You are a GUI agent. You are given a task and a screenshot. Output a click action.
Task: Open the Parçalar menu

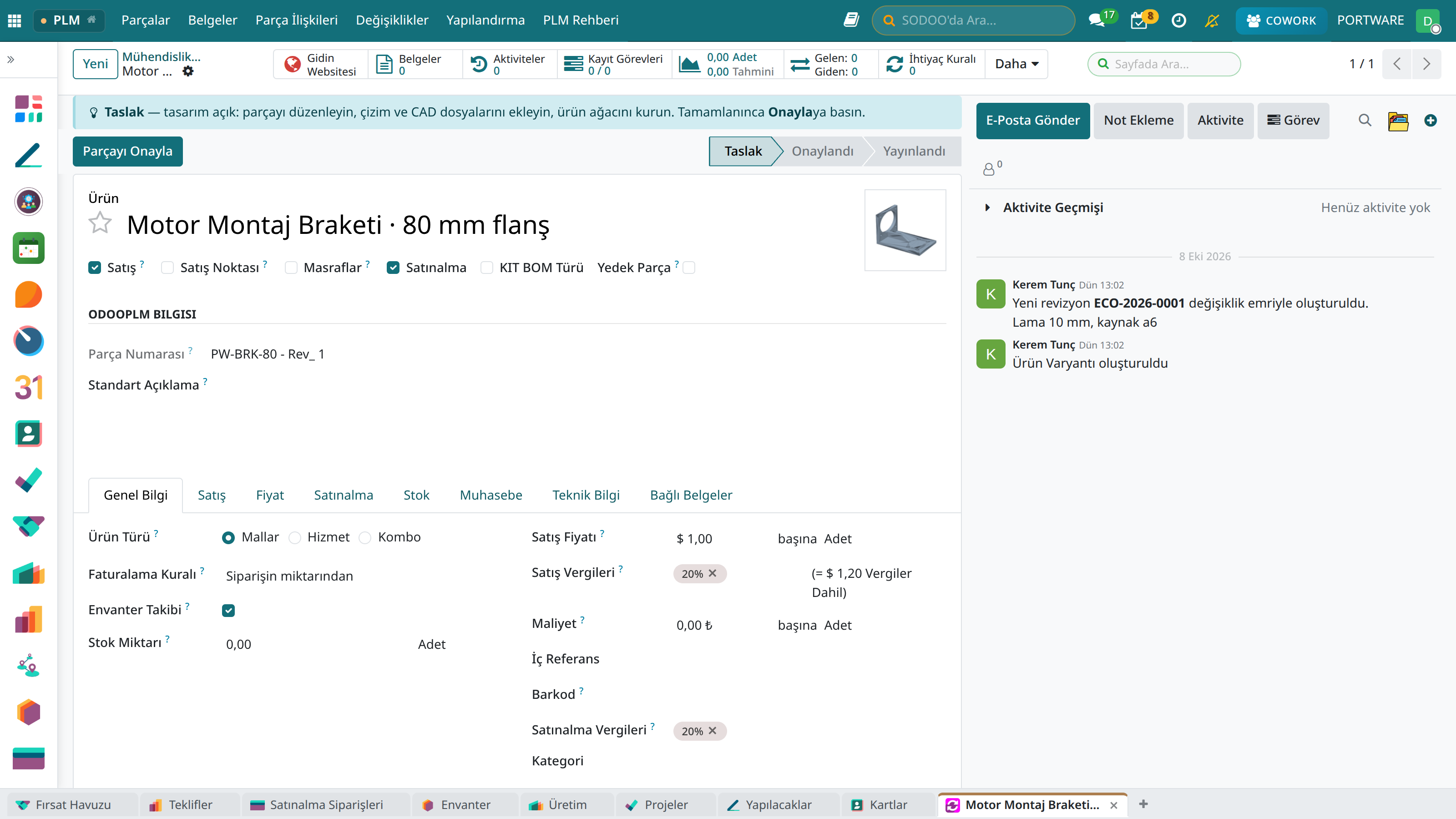coord(145,20)
